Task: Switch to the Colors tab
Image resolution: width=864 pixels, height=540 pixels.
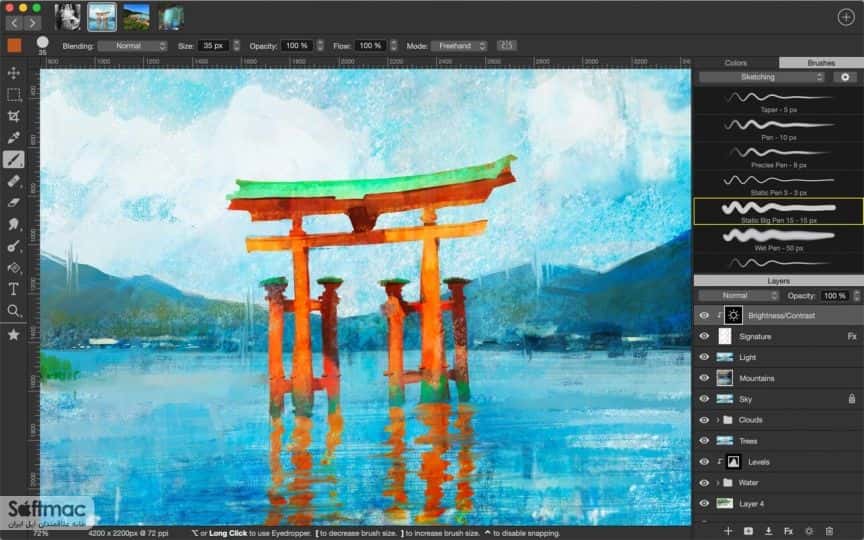Action: tap(736, 63)
